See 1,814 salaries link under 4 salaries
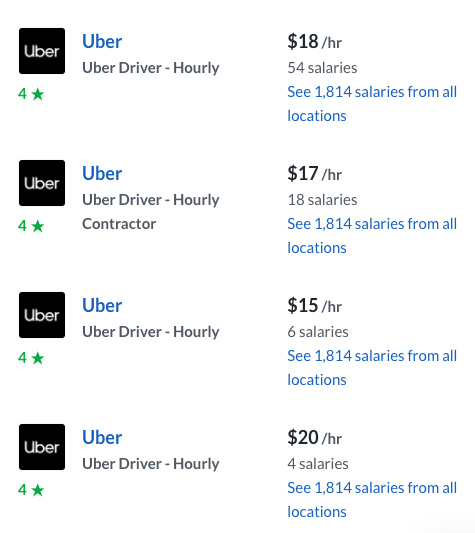The image size is (475, 533). coord(372,499)
